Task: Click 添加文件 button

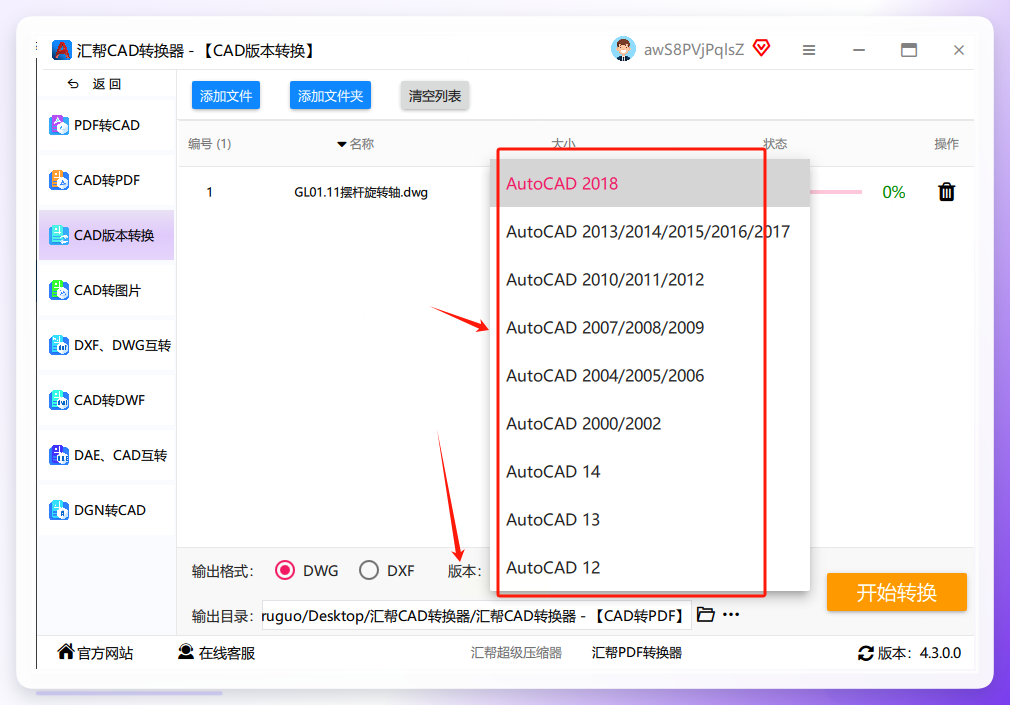Action: pyautogui.click(x=226, y=95)
